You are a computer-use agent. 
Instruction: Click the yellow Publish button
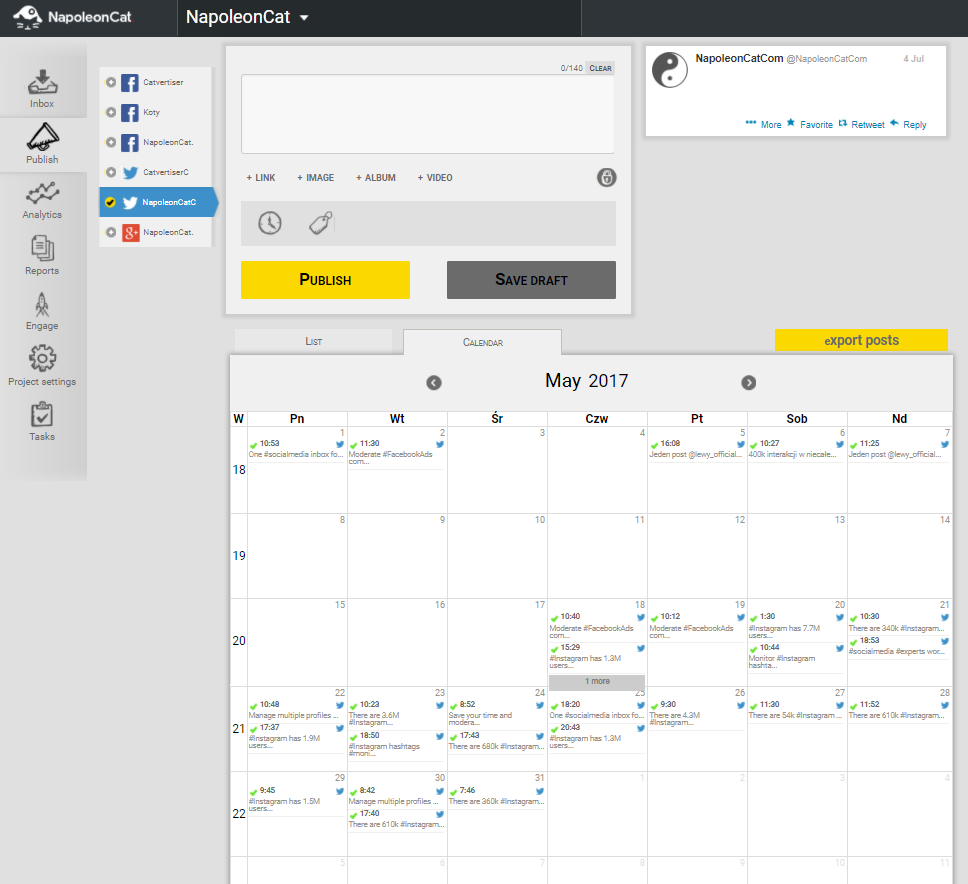pyautogui.click(x=325, y=280)
